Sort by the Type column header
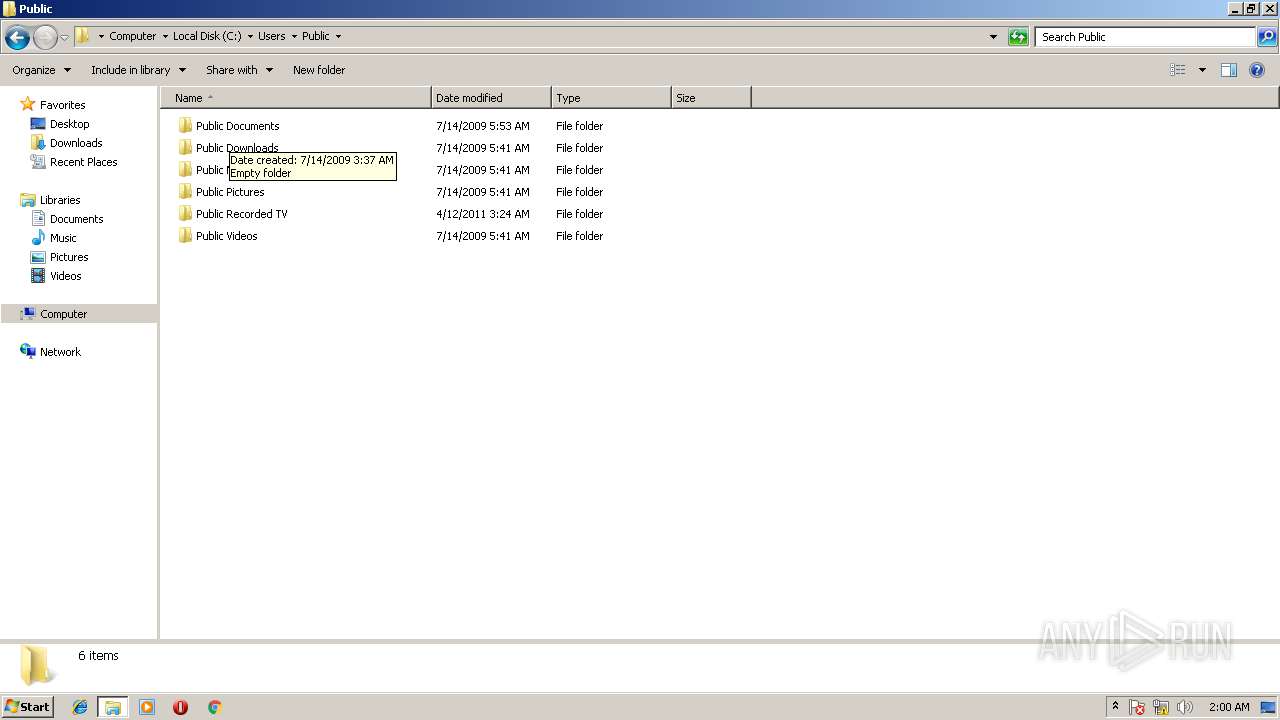 (611, 98)
